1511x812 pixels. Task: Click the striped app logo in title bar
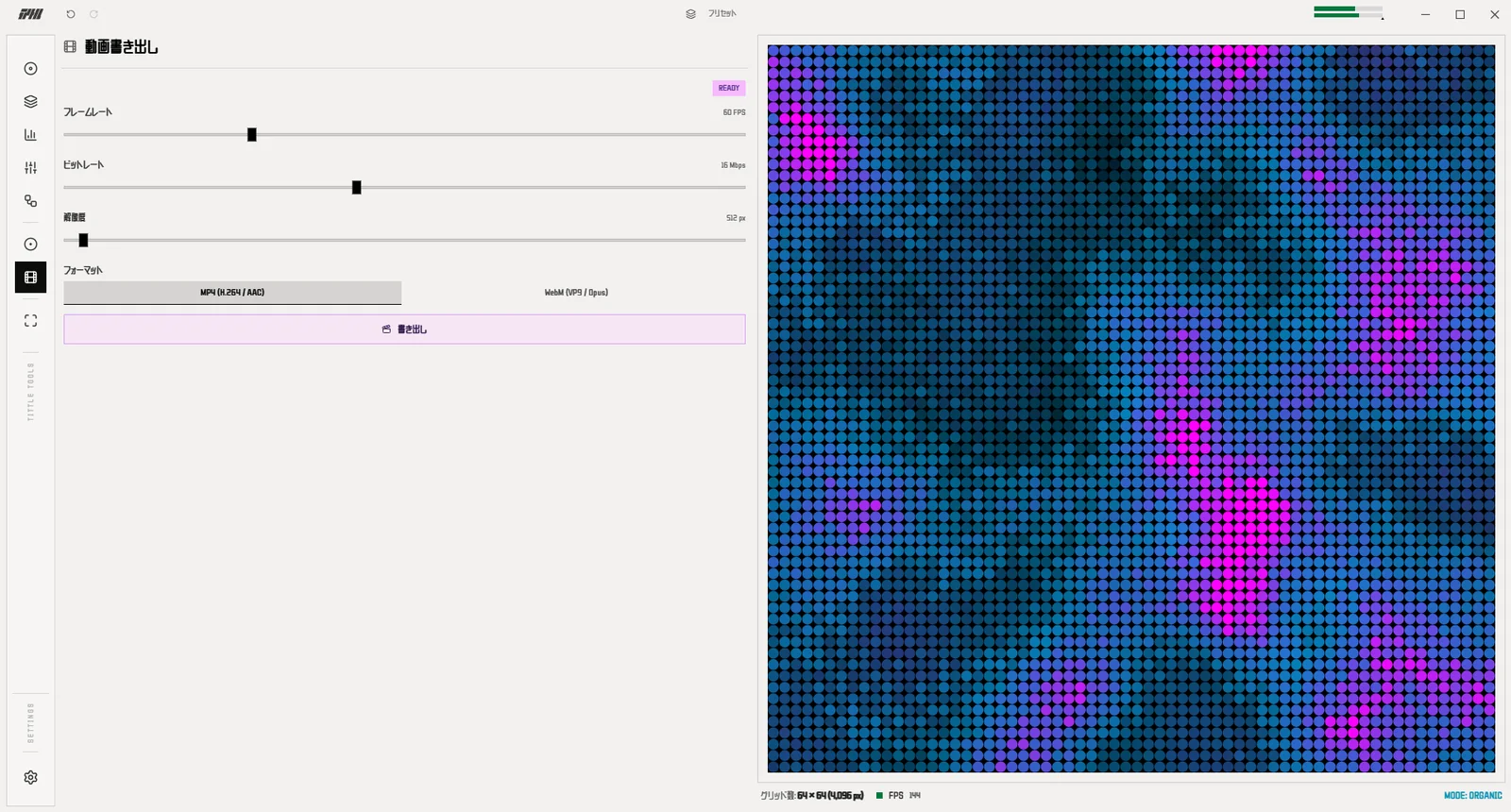pos(31,14)
